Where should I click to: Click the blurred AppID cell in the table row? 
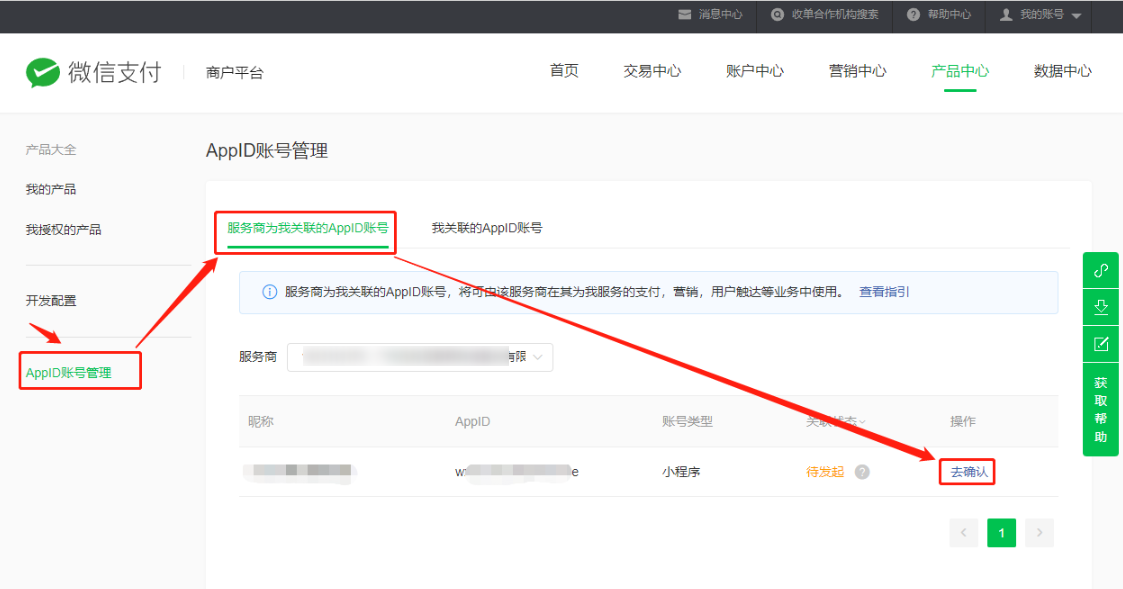point(516,471)
